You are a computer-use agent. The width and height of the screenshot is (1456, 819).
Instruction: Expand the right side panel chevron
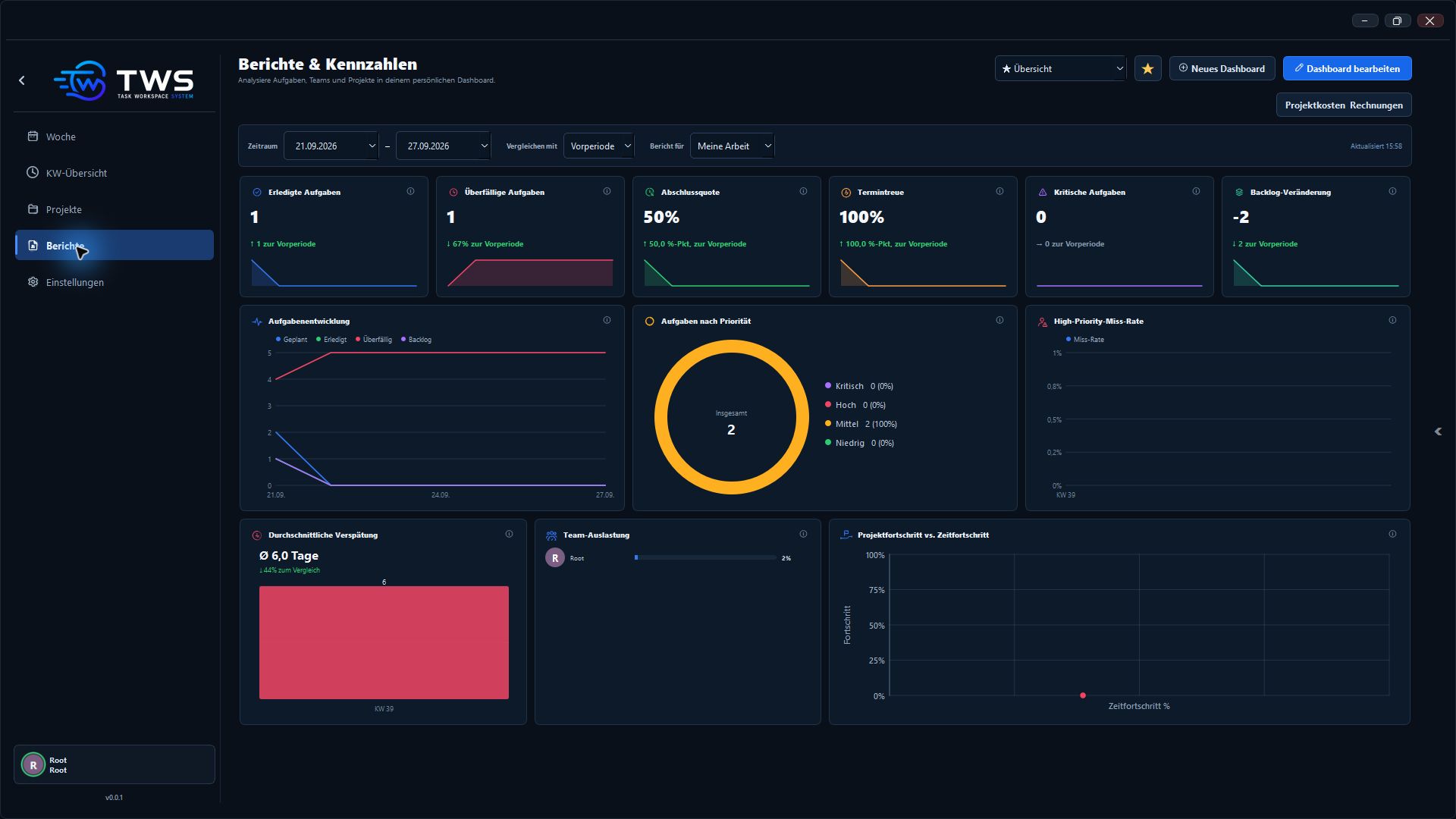1438,431
